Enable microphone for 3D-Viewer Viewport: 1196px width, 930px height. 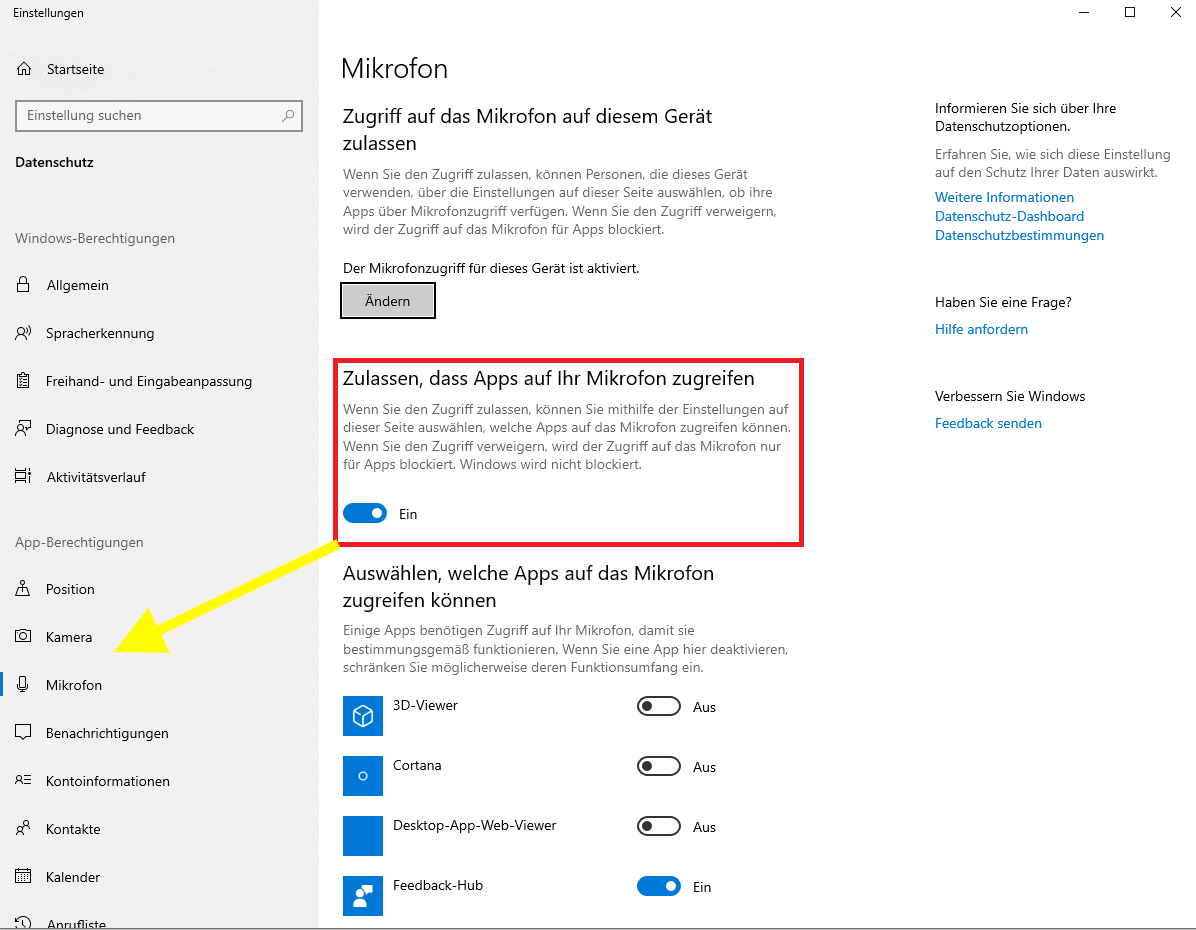658,707
